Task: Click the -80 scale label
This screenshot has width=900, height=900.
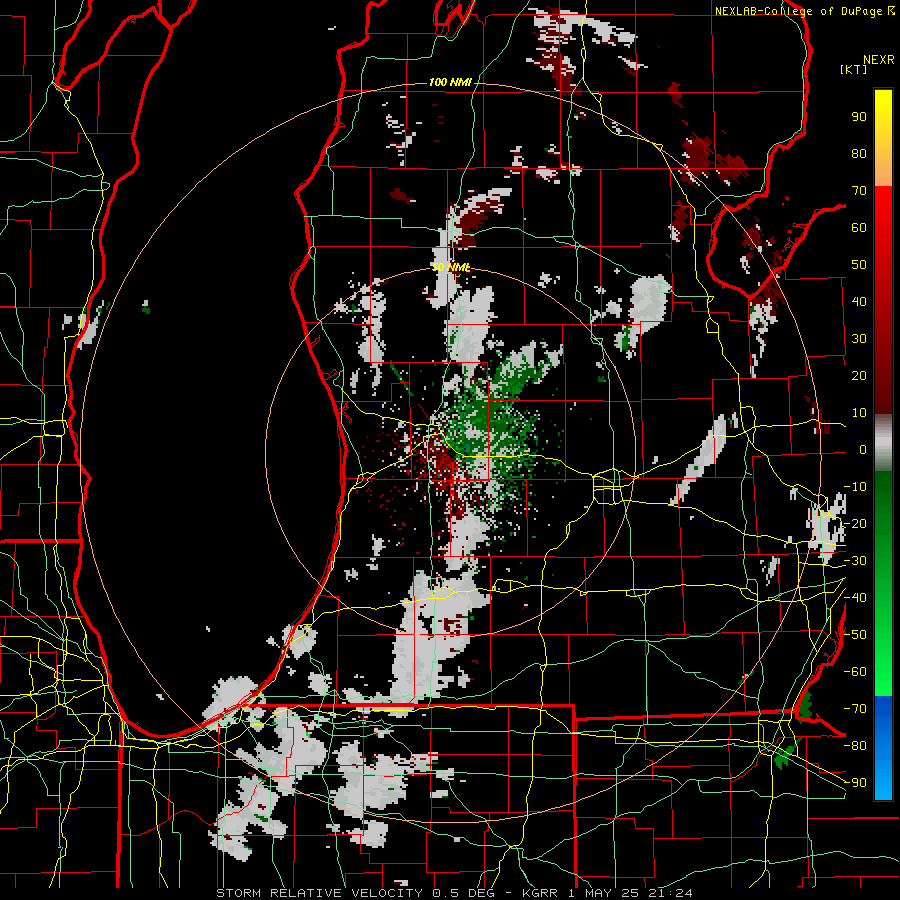Action: [855, 746]
